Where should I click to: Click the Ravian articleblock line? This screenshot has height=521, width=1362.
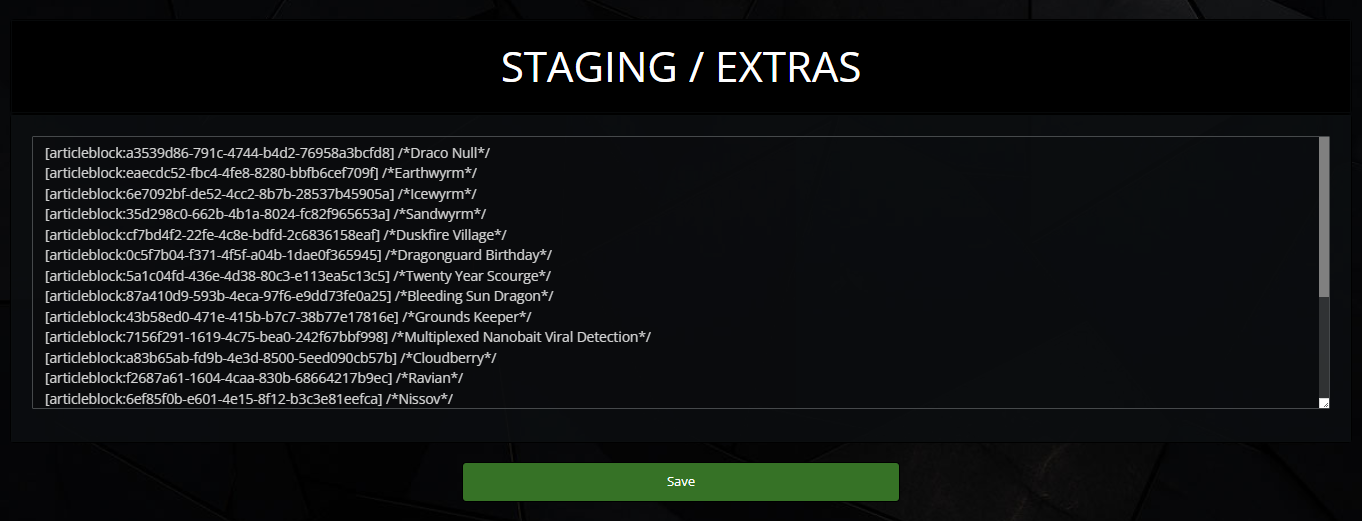[x=254, y=378]
